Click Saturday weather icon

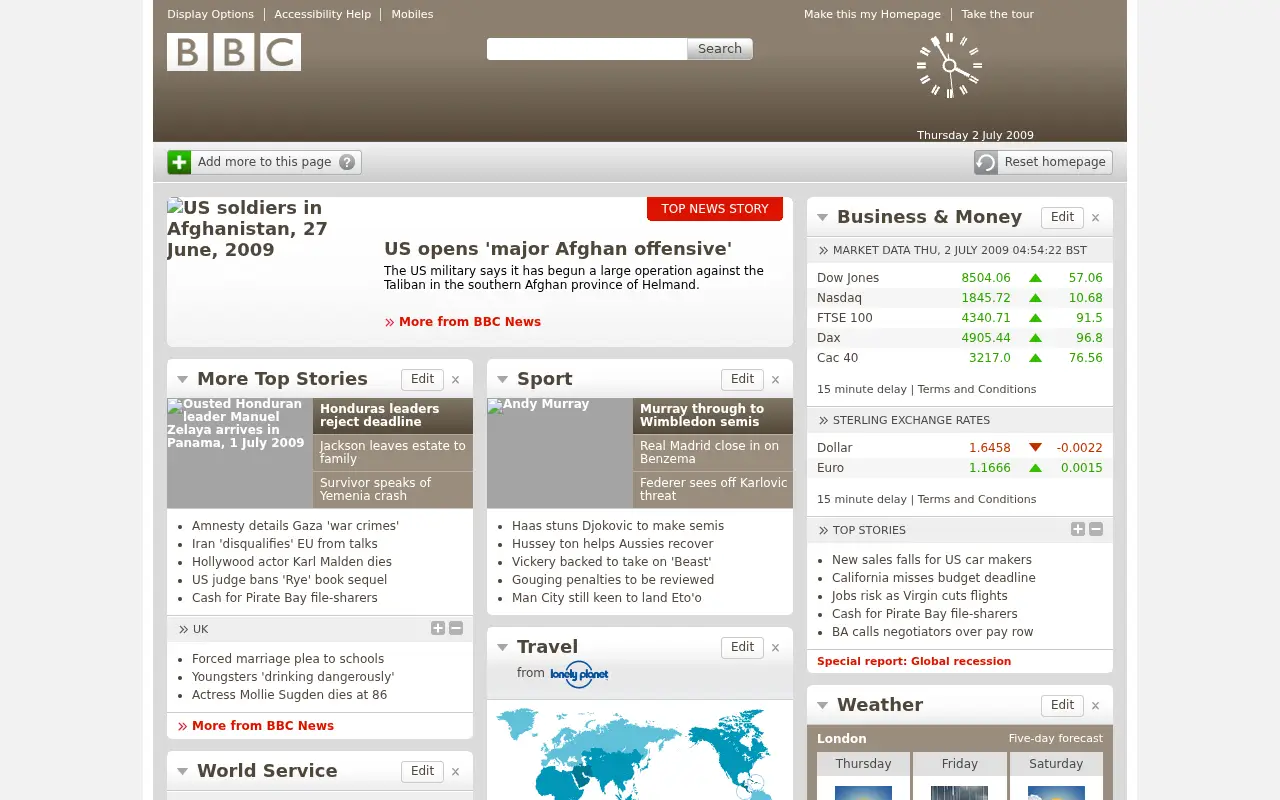pyautogui.click(x=1056, y=793)
